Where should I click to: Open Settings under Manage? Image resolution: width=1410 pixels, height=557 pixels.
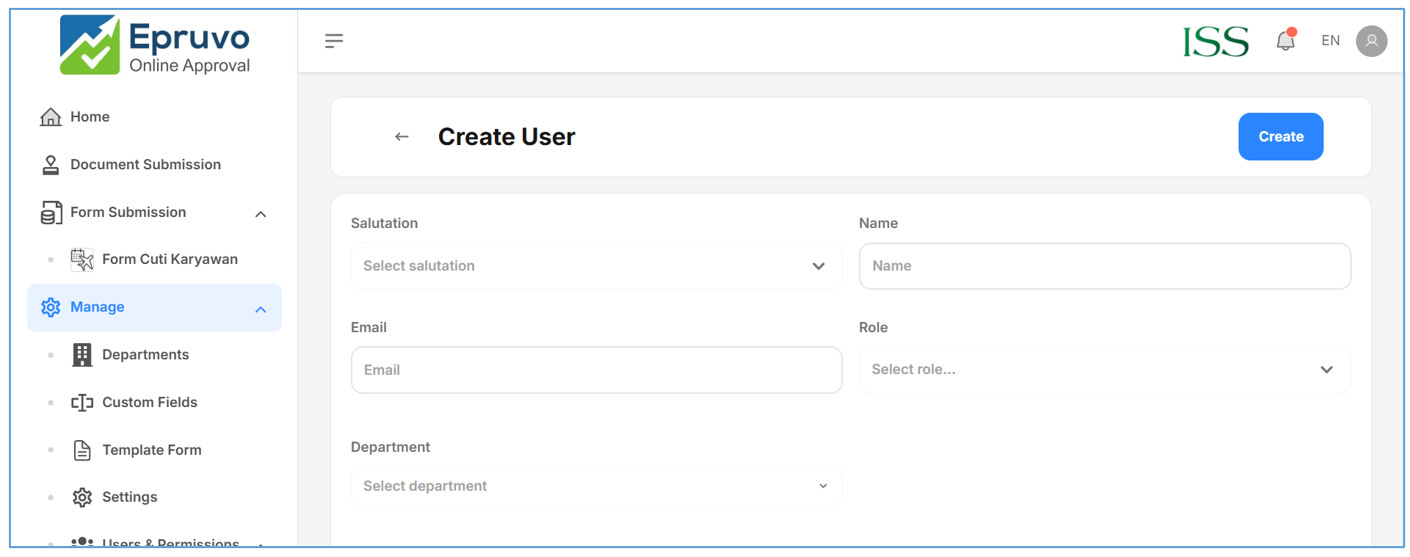[x=129, y=497]
